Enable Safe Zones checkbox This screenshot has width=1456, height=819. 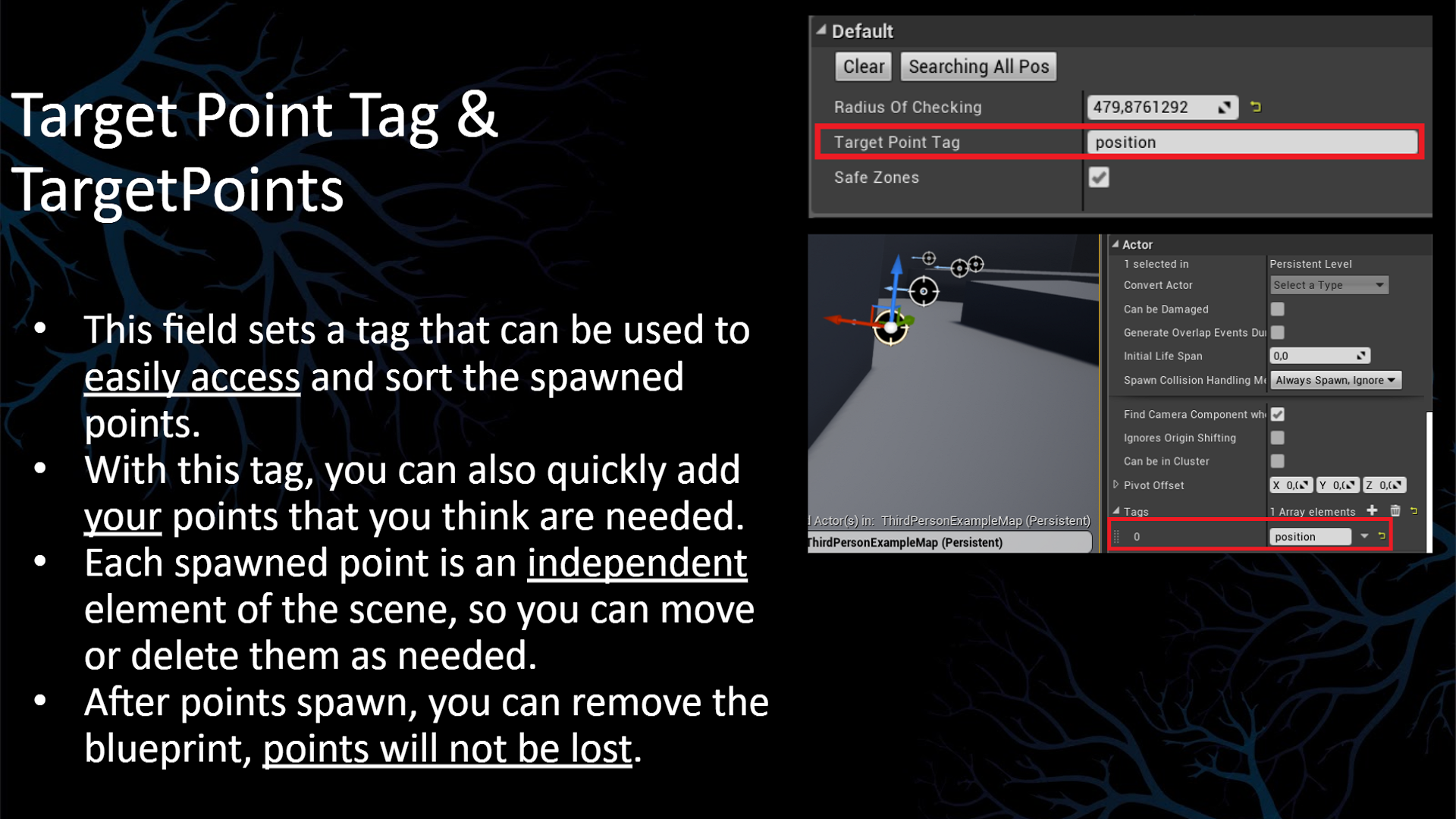point(1098,177)
